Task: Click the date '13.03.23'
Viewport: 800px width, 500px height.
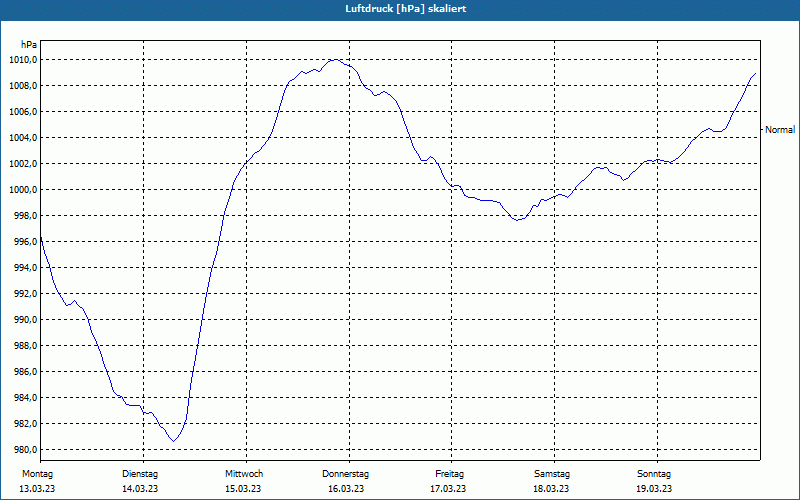Action: (37, 489)
